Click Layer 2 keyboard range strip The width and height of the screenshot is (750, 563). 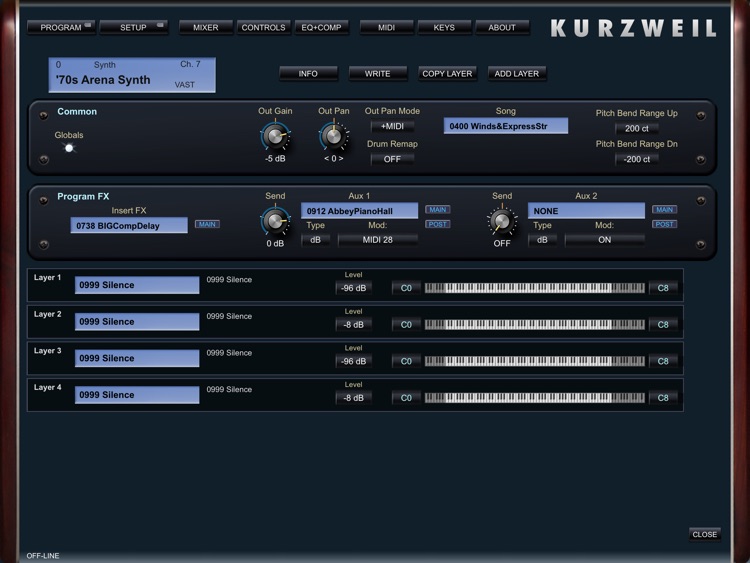click(x=535, y=325)
